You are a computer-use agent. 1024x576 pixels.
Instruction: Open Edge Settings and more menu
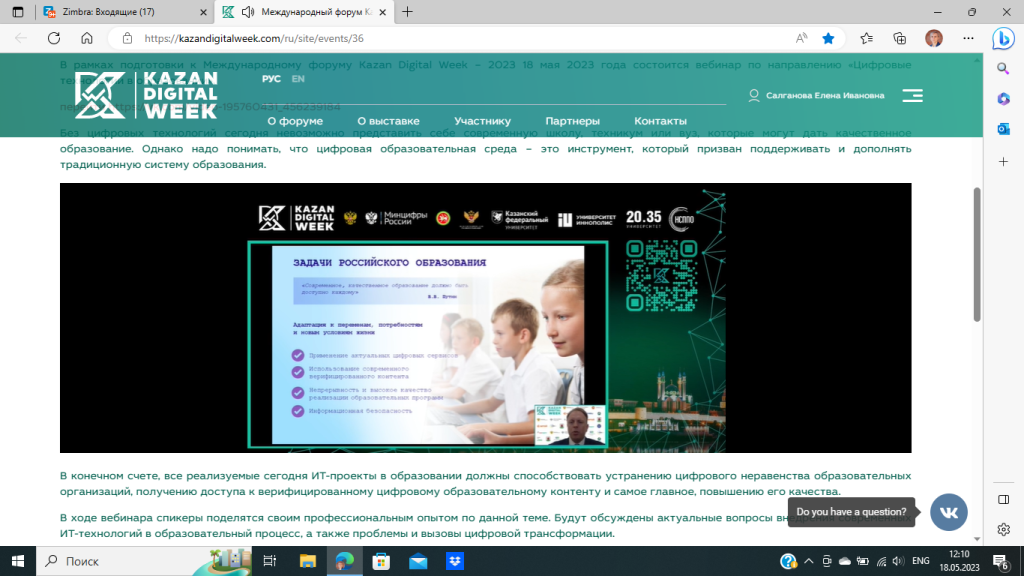tap(968, 39)
